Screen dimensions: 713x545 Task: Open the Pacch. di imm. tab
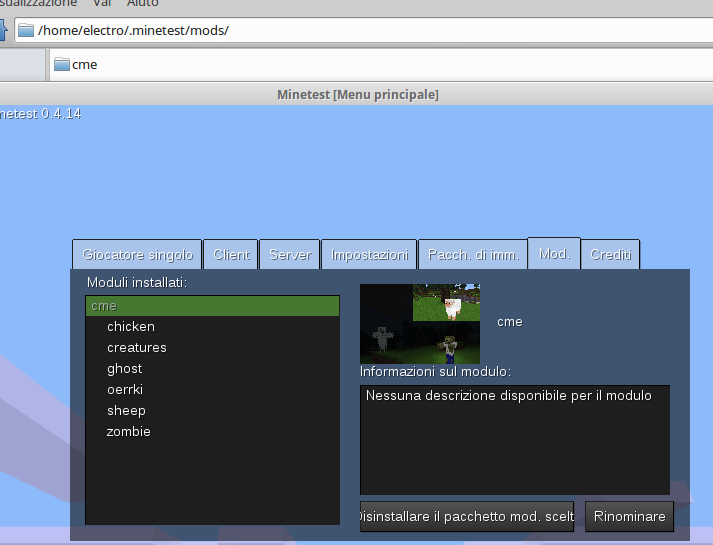pyautogui.click(x=472, y=255)
